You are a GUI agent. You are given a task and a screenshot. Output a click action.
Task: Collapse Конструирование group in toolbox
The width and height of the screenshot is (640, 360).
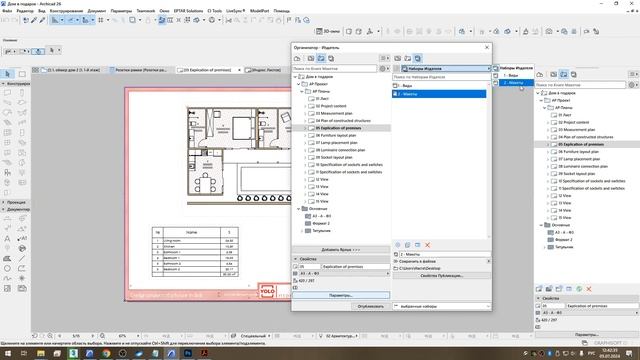point(3,83)
